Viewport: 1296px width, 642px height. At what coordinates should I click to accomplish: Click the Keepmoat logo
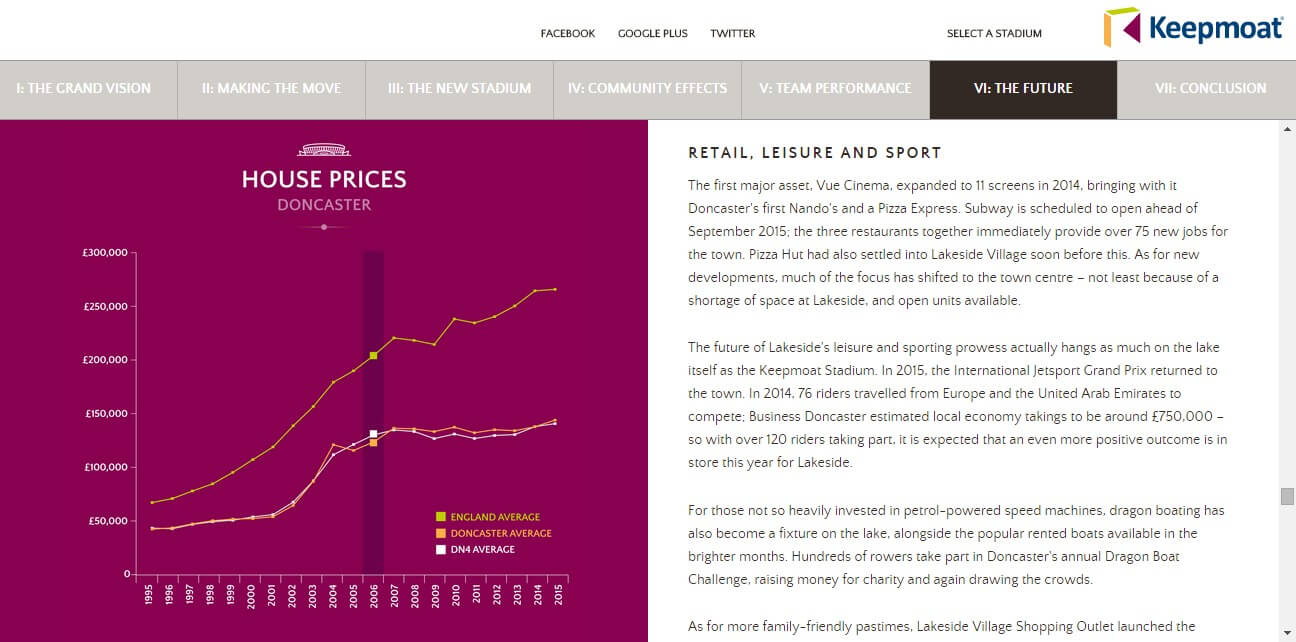[x=1192, y=28]
